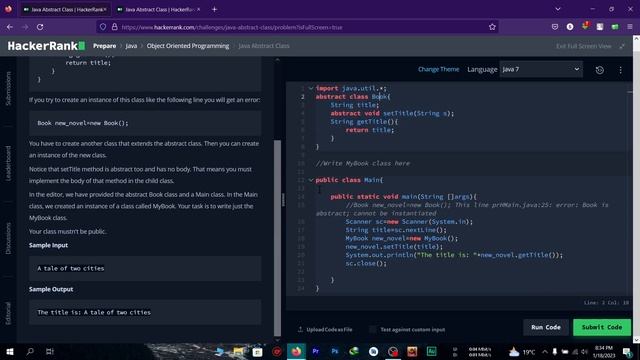This screenshot has width=640, height=360.
Task: Close the first Java Abstract Class tab
Action: point(105,9)
